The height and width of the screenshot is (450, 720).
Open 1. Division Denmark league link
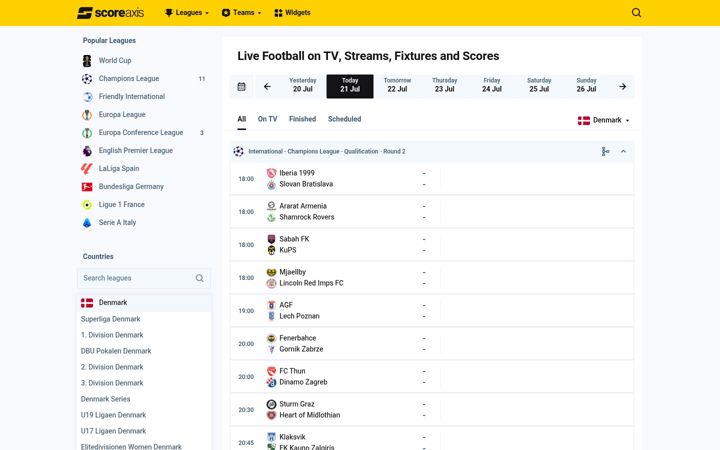click(x=112, y=335)
